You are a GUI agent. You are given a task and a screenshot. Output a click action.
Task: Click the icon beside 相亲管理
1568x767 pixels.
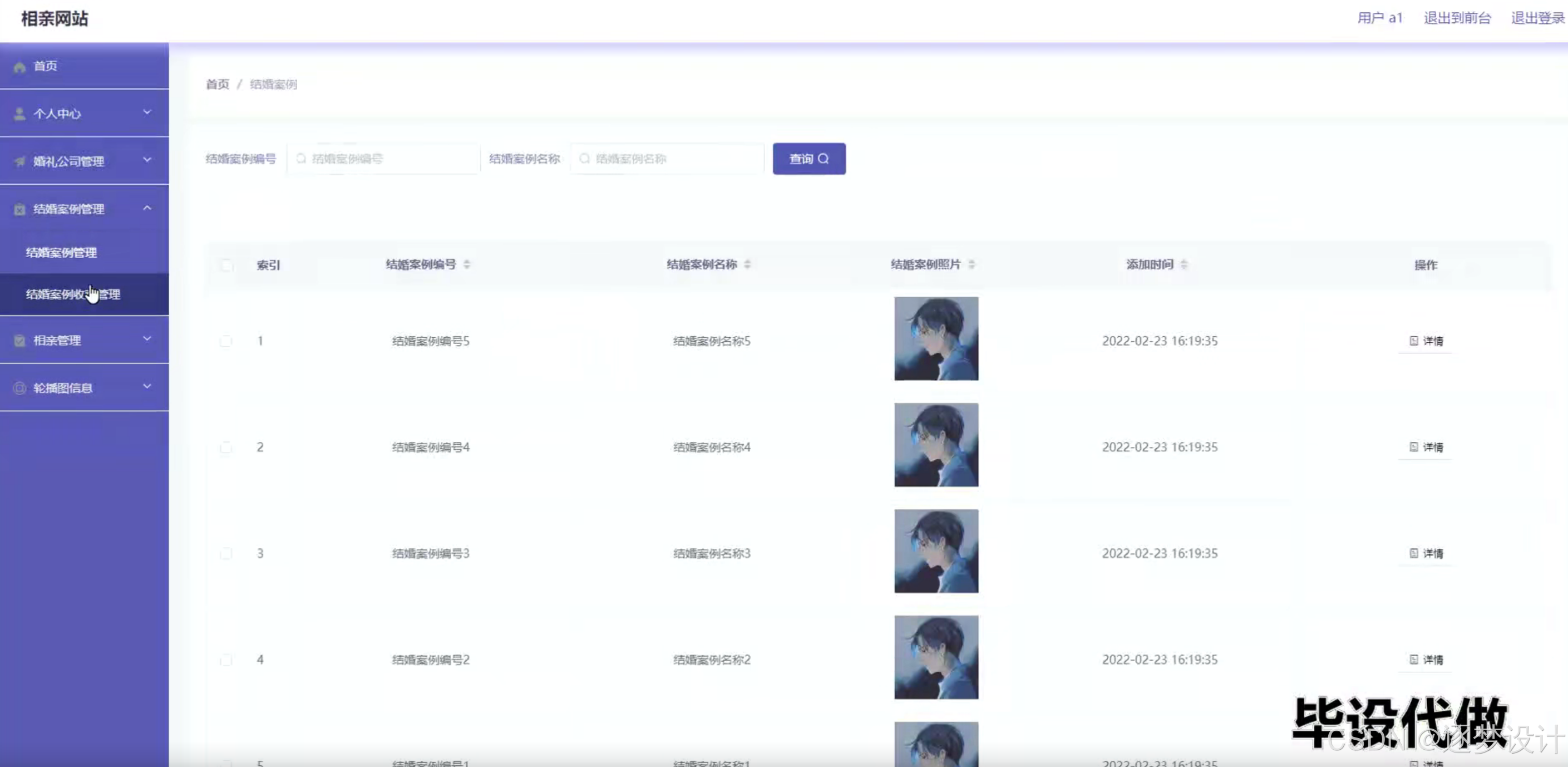click(x=19, y=340)
